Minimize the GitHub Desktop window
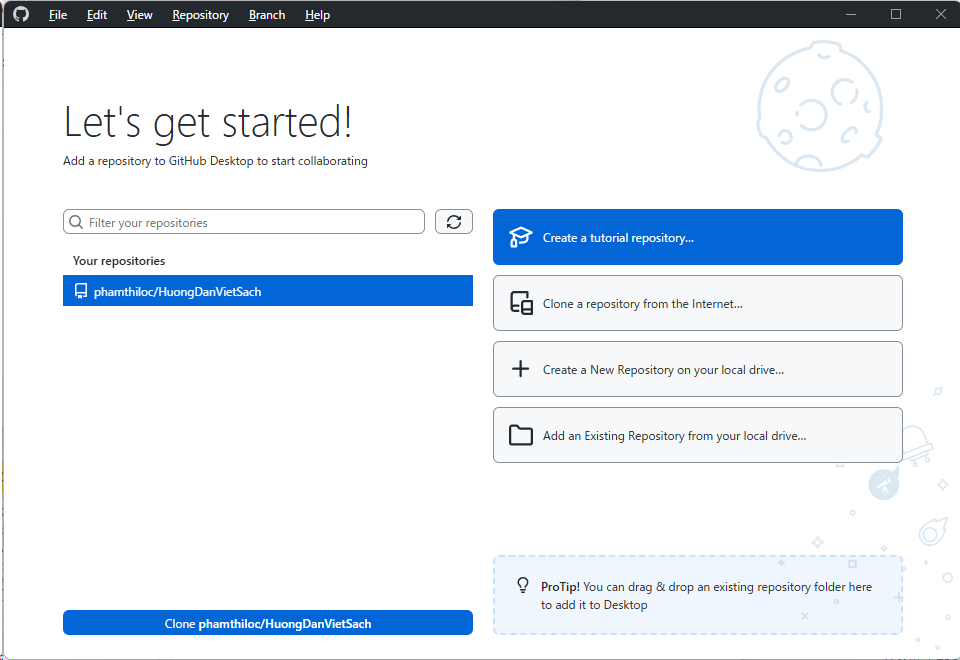 [851, 14]
